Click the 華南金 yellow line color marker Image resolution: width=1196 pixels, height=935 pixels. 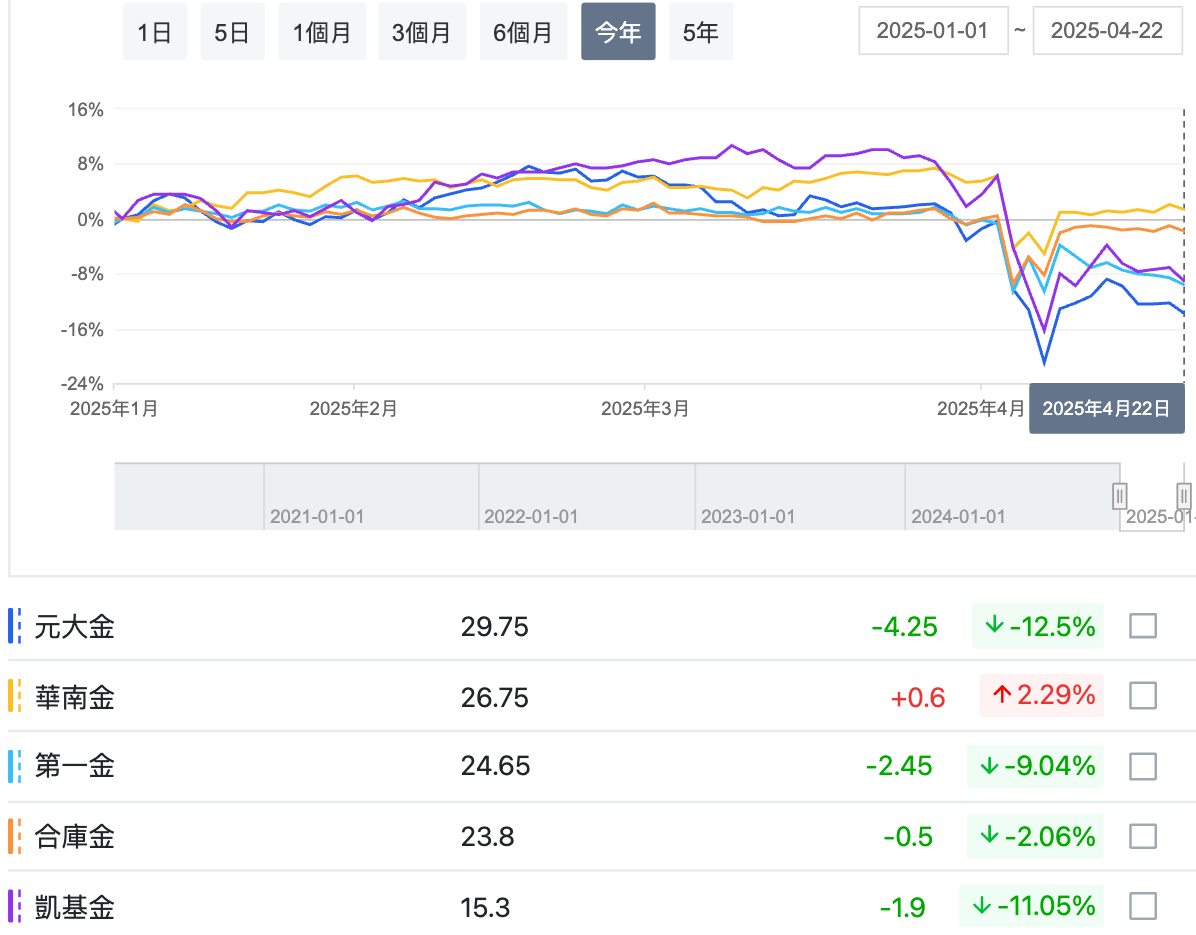[x=14, y=696]
